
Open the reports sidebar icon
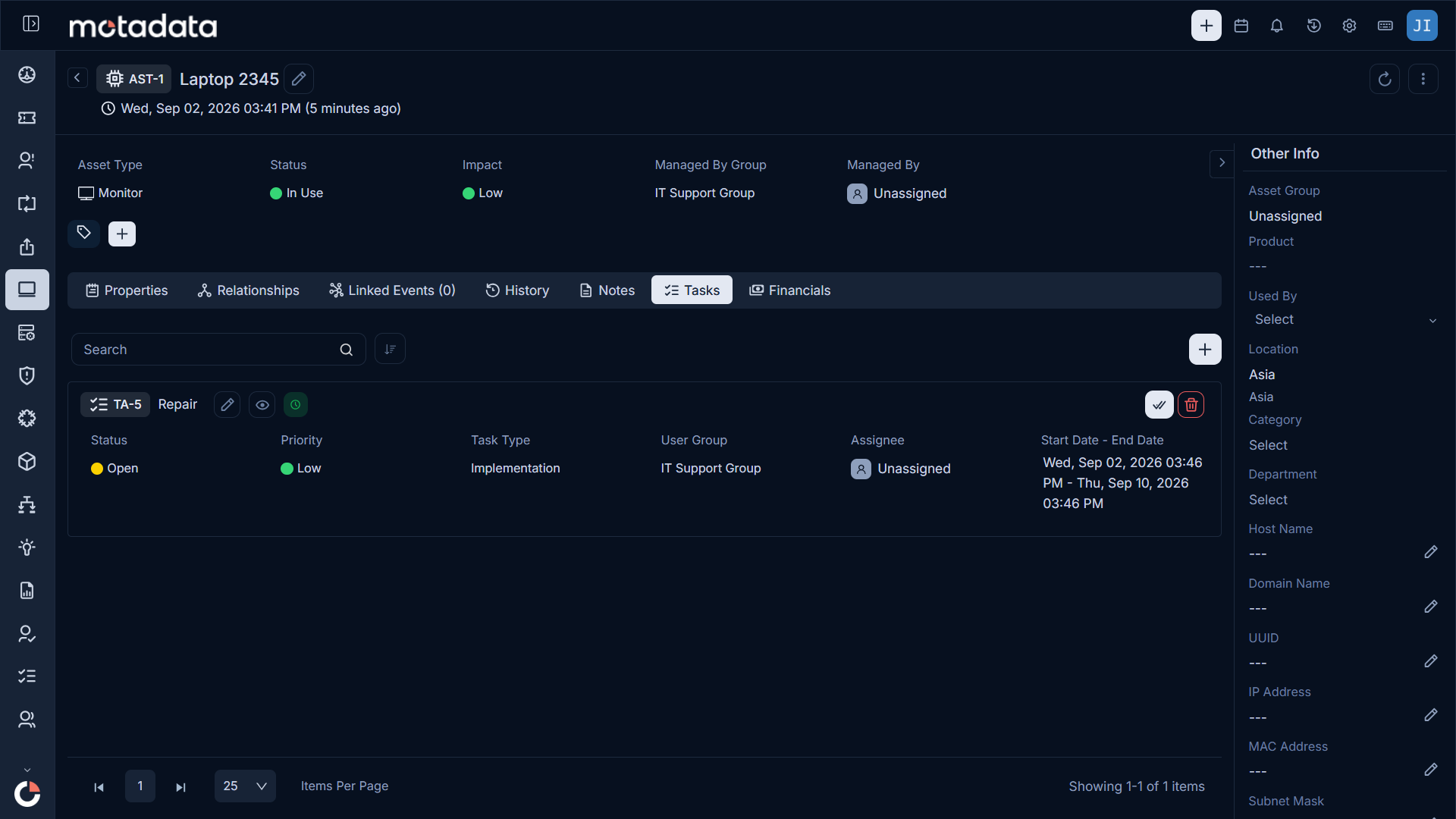coord(27,590)
